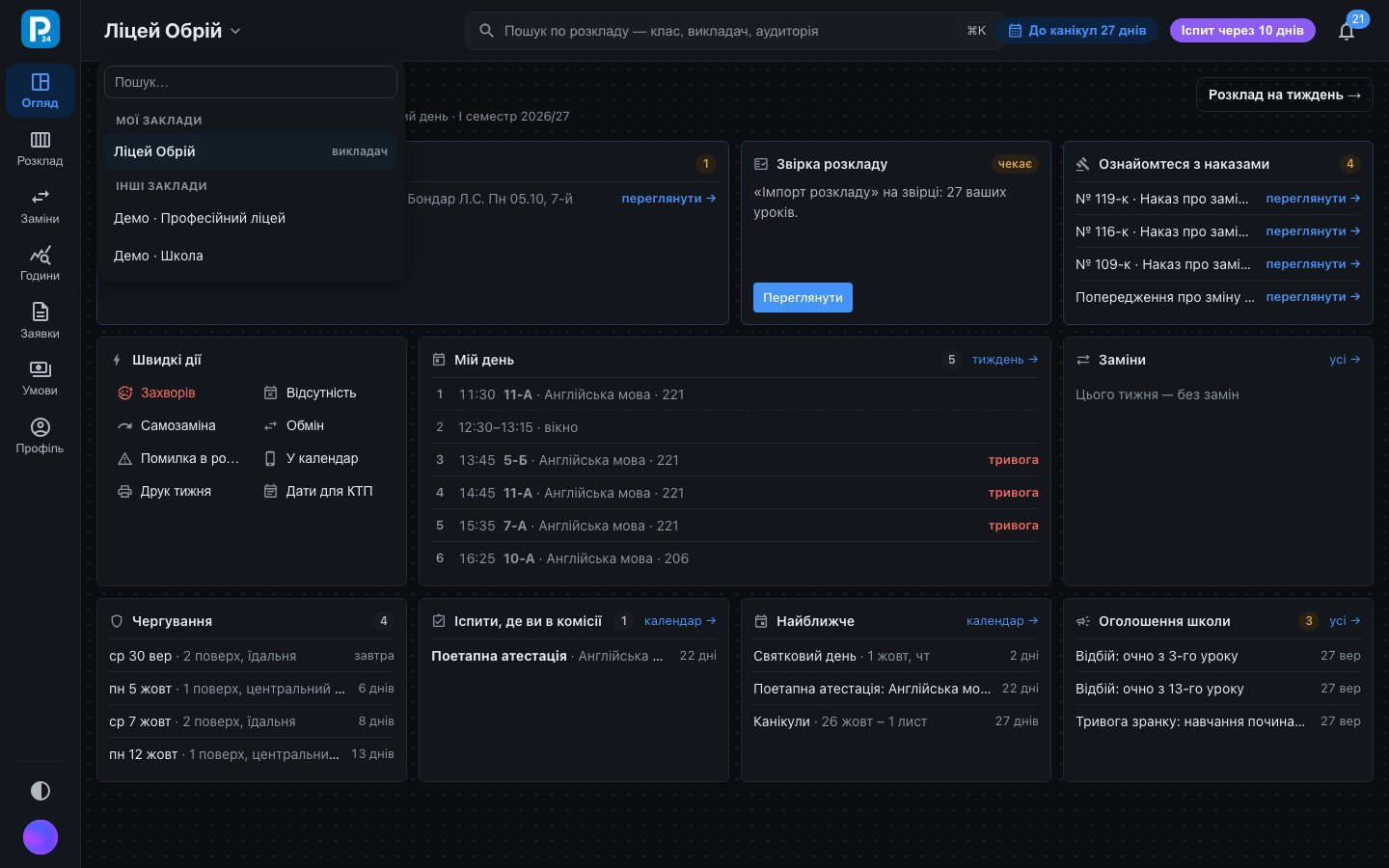Collapse the Ліцей Обрій school dropdown
Viewport: 1389px width, 868px height.
pyautogui.click(x=173, y=31)
